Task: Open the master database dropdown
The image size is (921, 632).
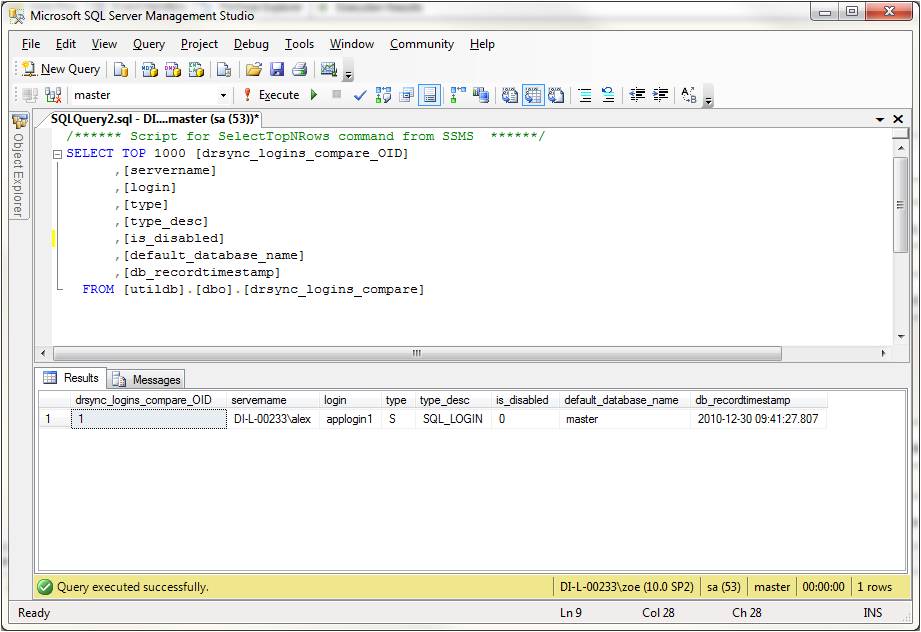Action: (223, 95)
